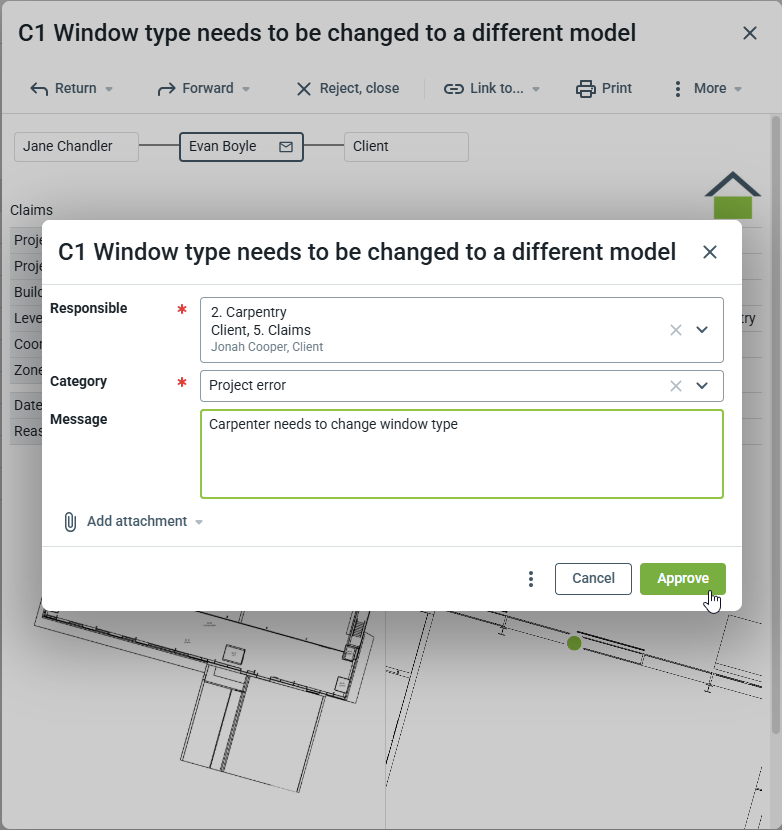Clear the Responsible field selection
Screen dimensions: 782x830
pos(676,330)
